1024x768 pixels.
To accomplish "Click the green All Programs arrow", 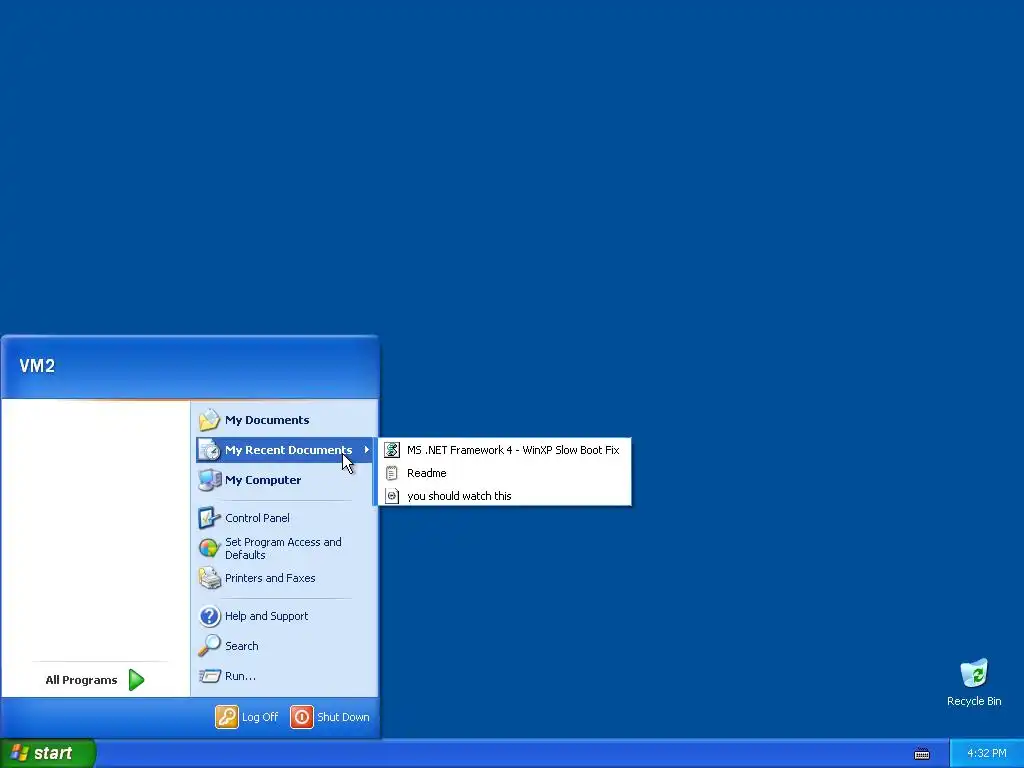I will click(136, 680).
